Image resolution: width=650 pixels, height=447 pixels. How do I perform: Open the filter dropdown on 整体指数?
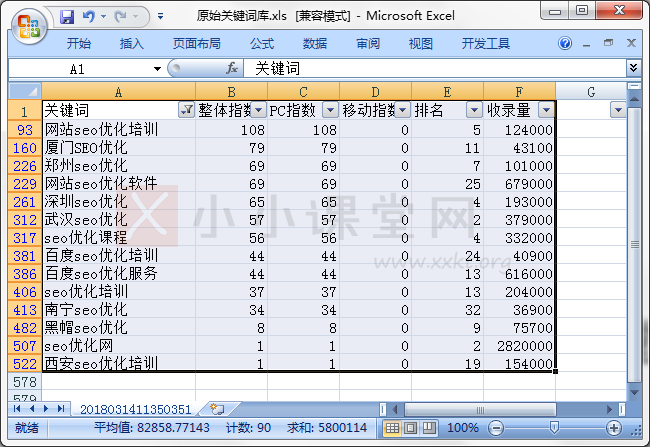(259, 110)
